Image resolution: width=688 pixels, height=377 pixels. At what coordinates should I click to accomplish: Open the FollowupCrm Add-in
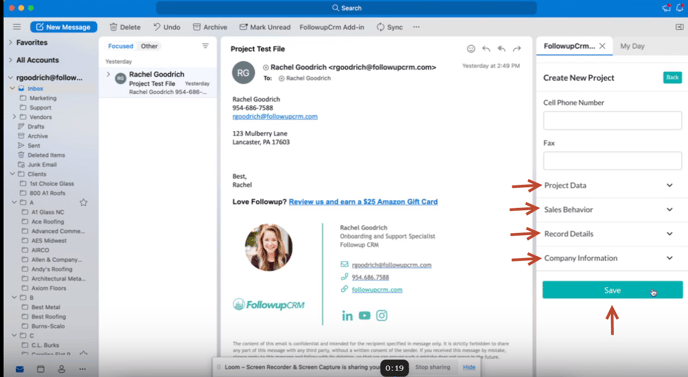332,27
